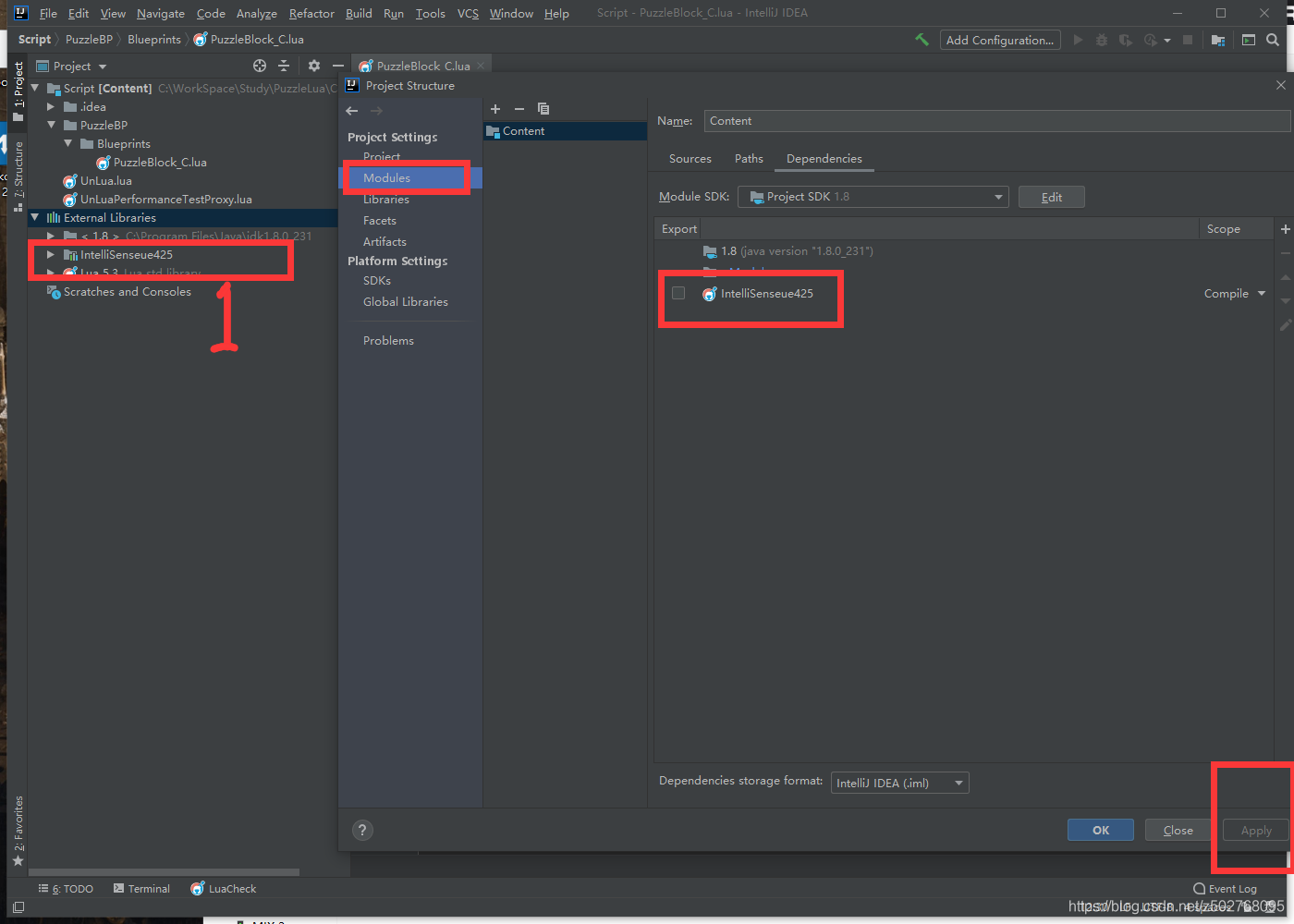Click the Stop square icon
The image size is (1294, 924).
1188,40
